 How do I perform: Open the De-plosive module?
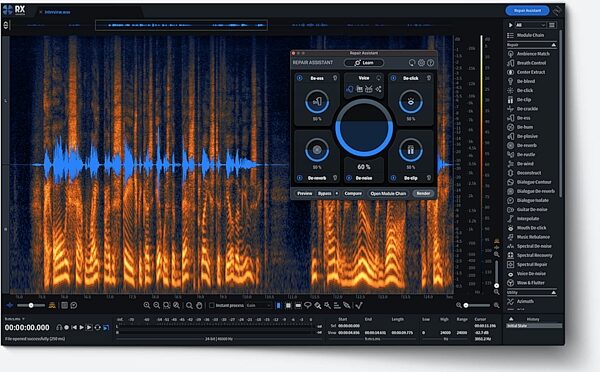pyautogui.click(x=523, y=137)
